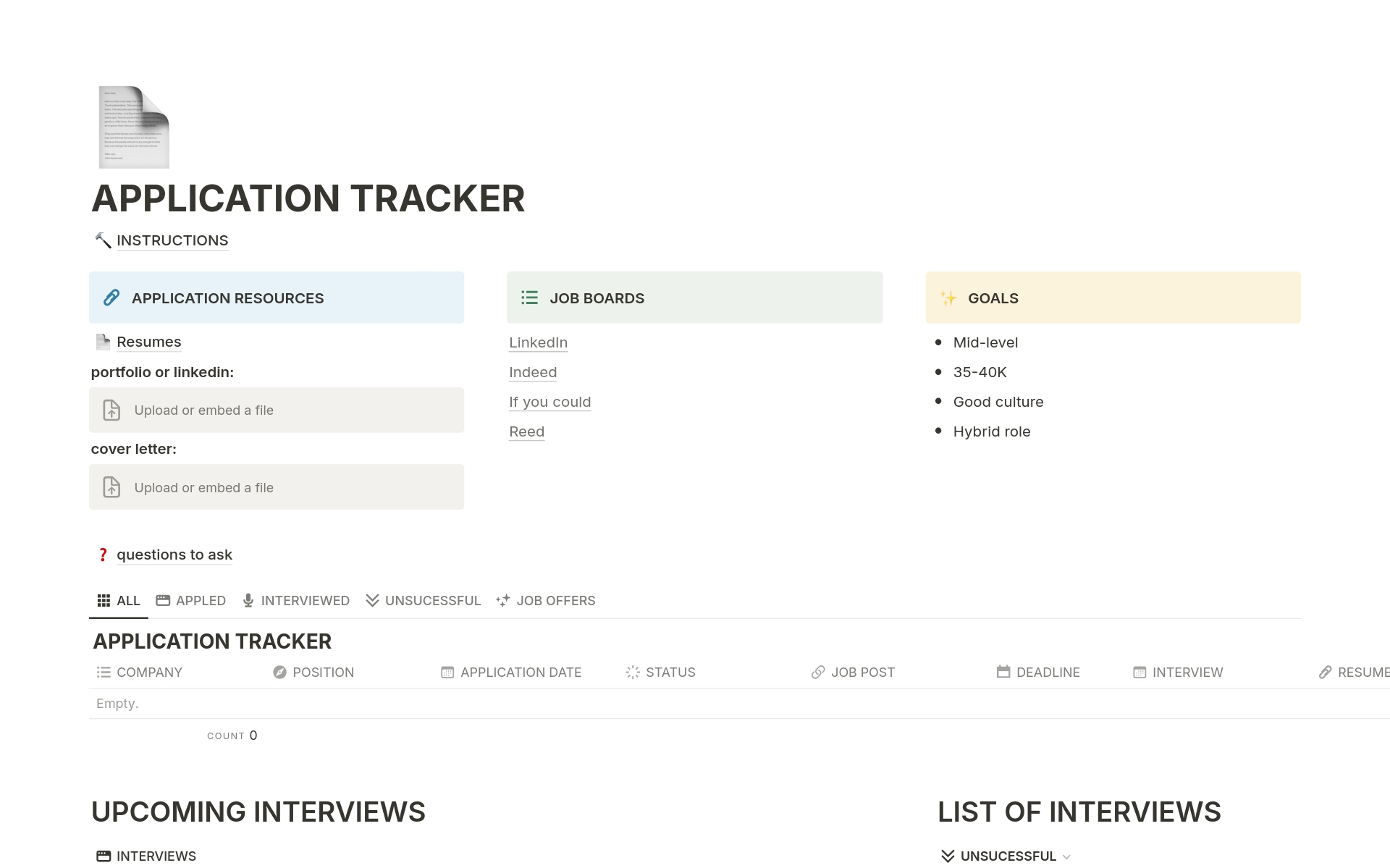Open the Indeed job board link
The height and width of the screenshot is (868, 1390).
(x=532, y=372)
